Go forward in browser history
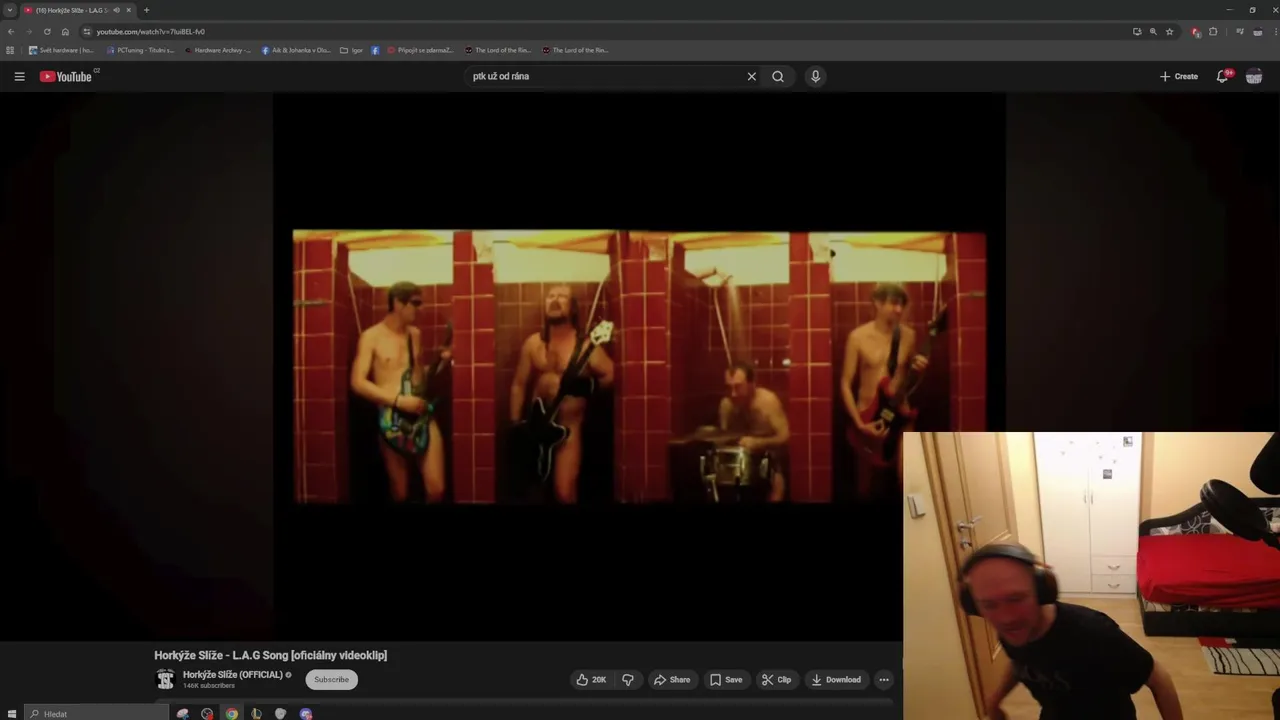Image resolution: width=1280 pixels, height=720 pixels. (29, 32)
